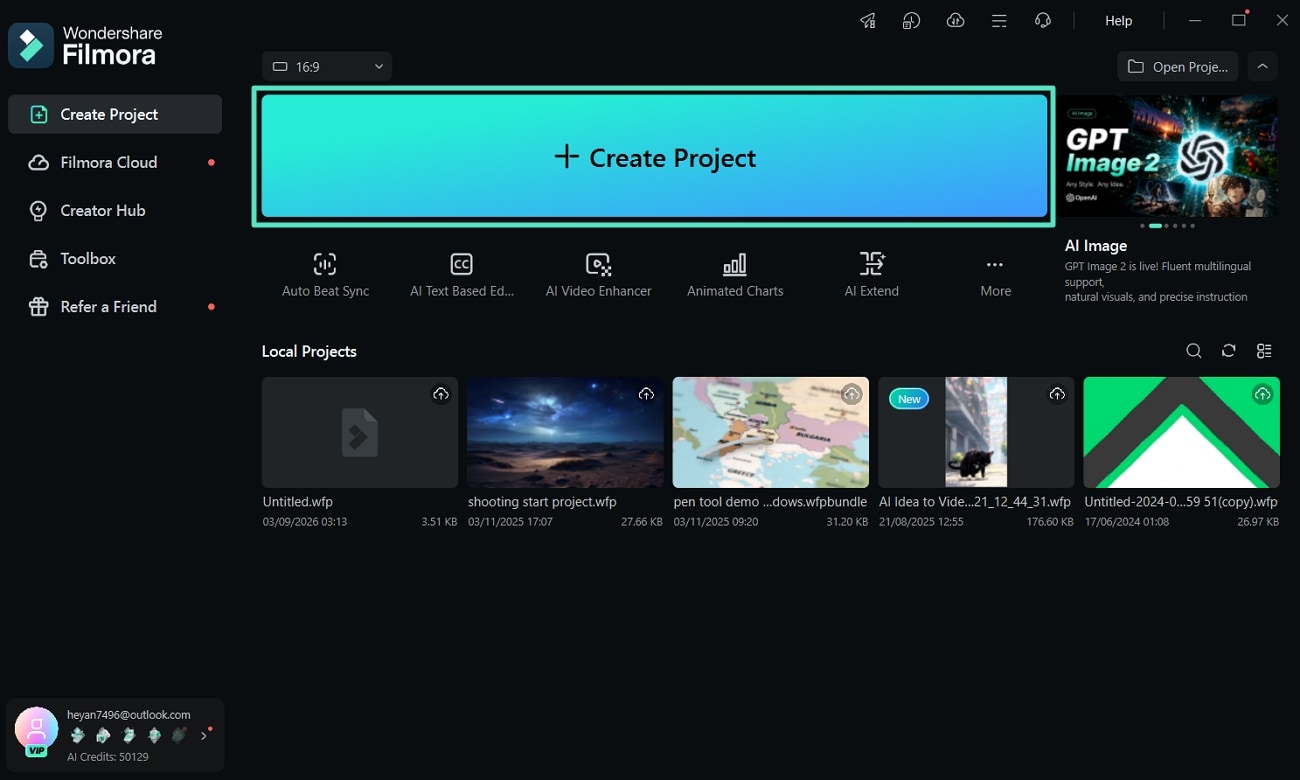Expand the 16:9 aspect ratio dropdown
Screen dimensions: 1300x780
click(327, 67)
